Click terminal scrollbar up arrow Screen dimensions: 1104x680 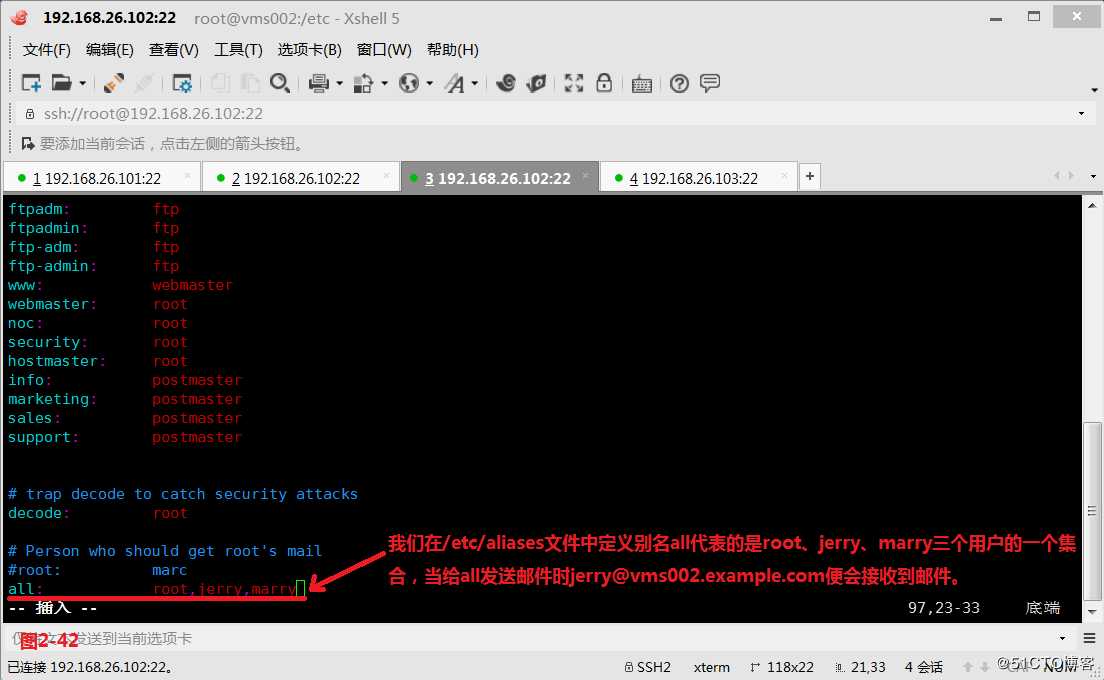click(x=1091, y=206)
